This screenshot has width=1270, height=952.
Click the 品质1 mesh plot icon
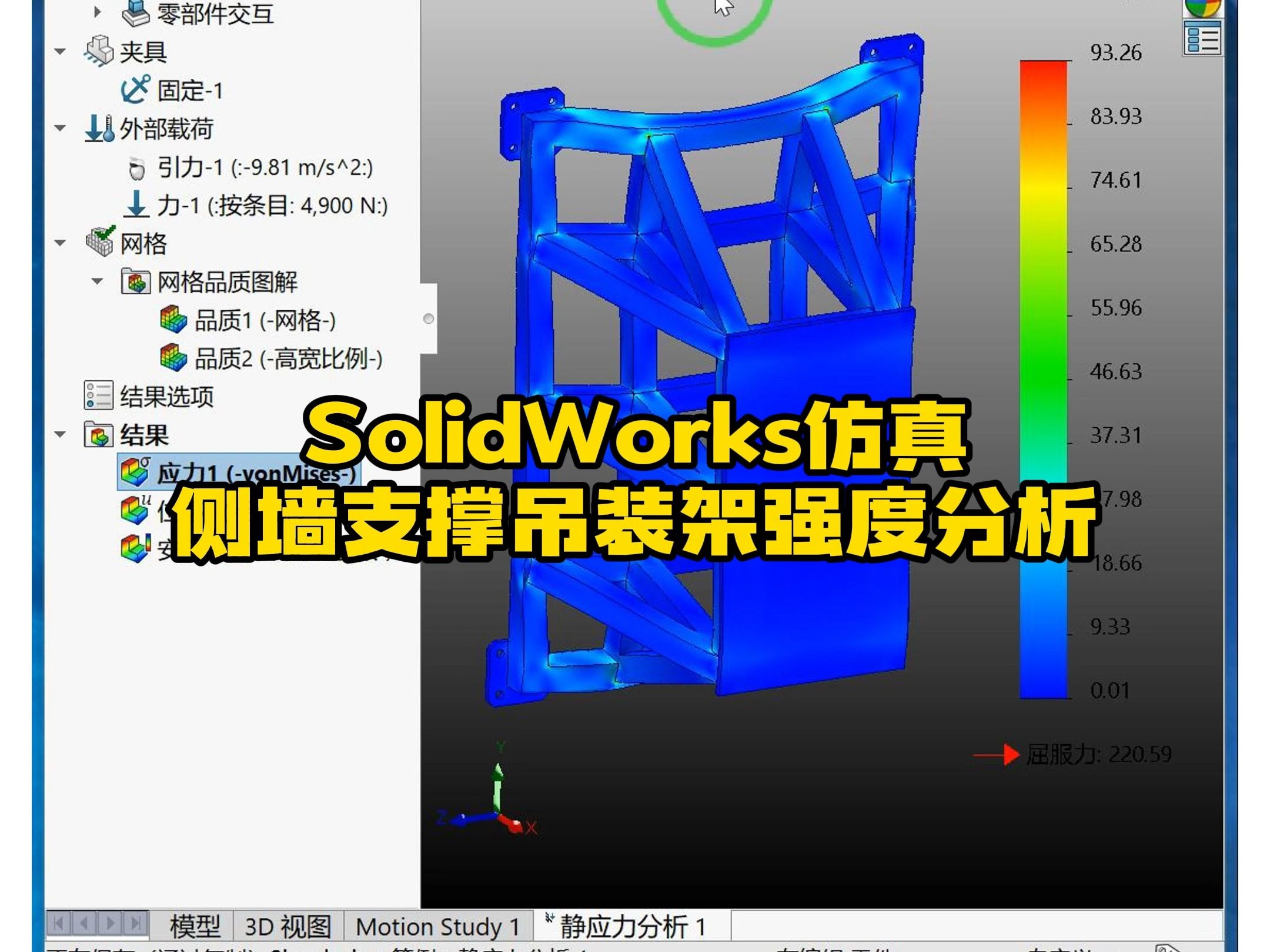tap(173, 320)
